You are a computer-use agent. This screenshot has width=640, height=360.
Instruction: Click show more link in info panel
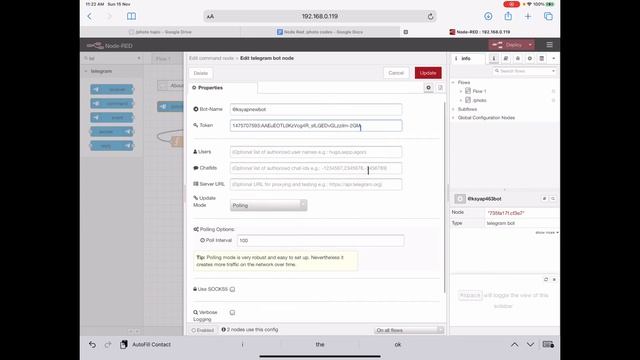547,233
